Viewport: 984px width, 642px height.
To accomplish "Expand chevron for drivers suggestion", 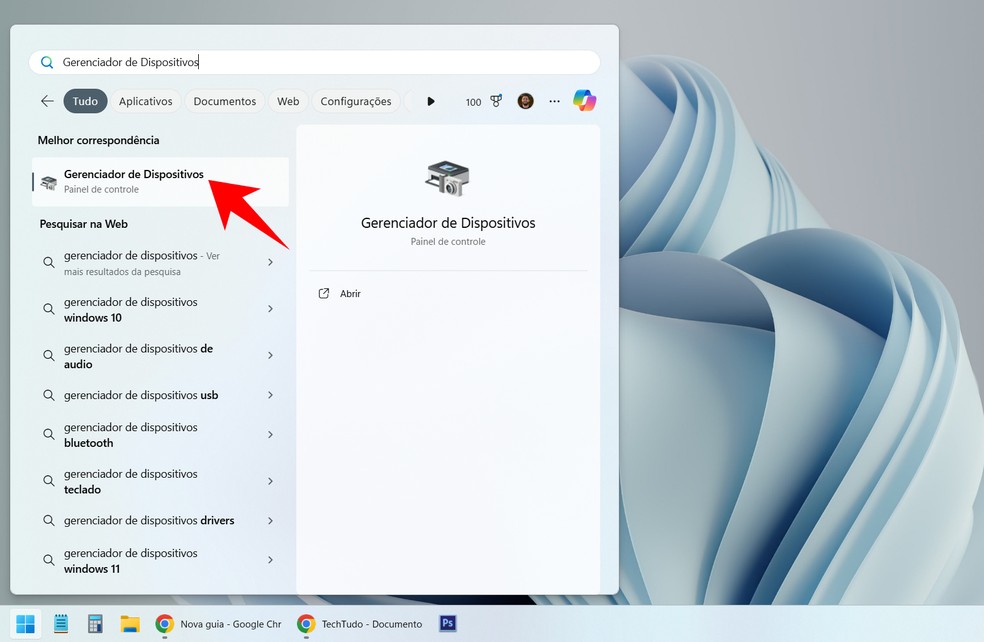I will coord(270,520).
